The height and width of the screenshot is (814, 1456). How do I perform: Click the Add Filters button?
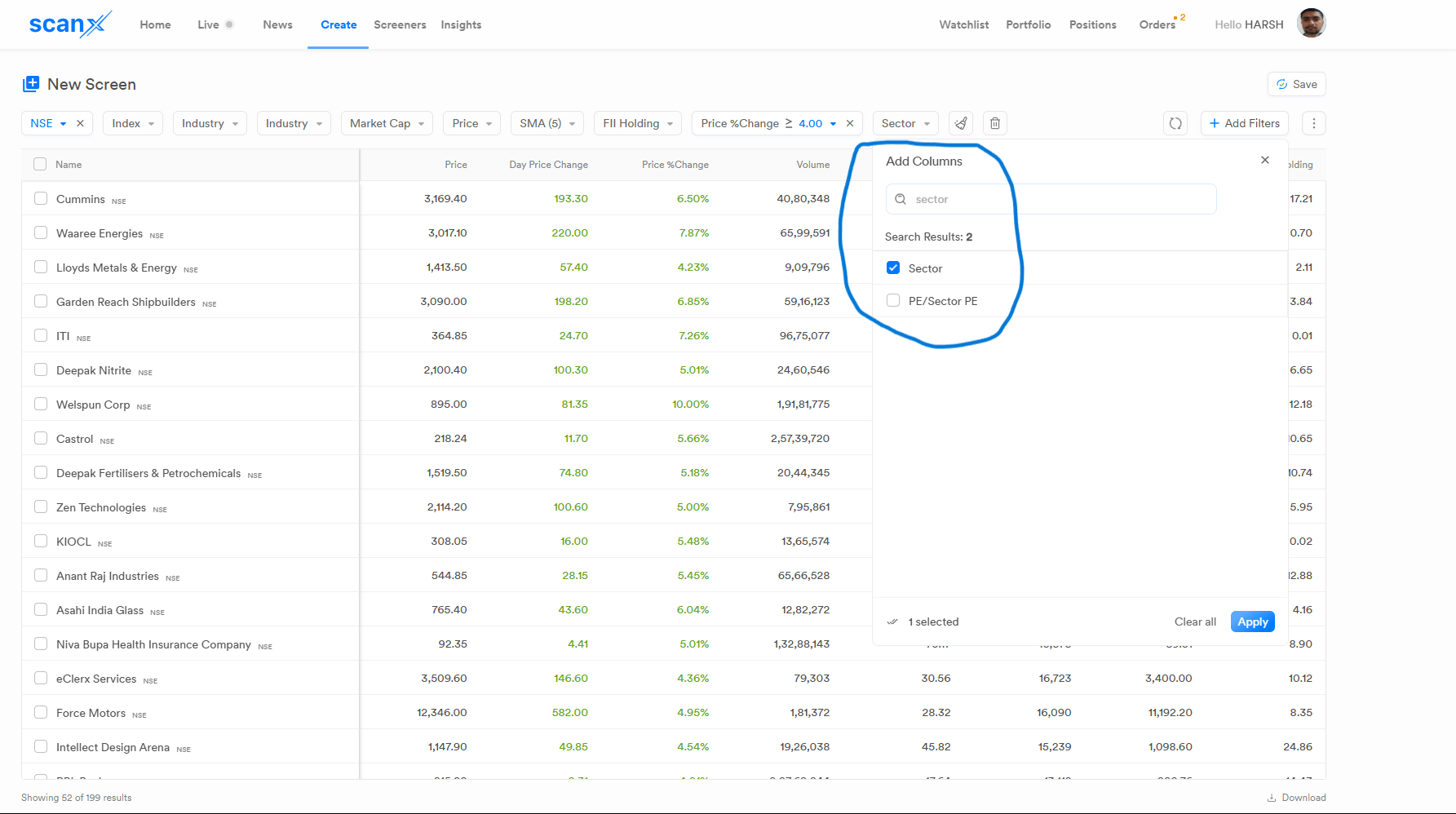1244,123
